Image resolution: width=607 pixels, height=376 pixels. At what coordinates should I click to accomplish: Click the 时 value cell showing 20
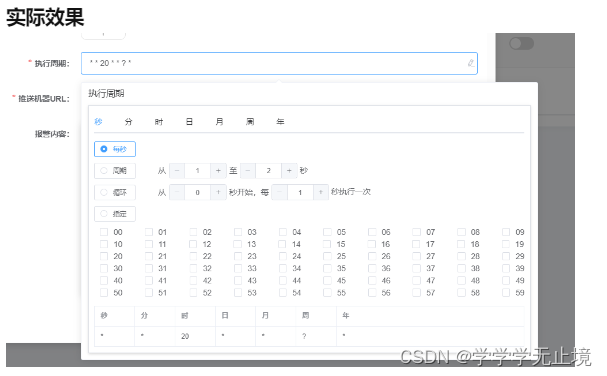195,336
